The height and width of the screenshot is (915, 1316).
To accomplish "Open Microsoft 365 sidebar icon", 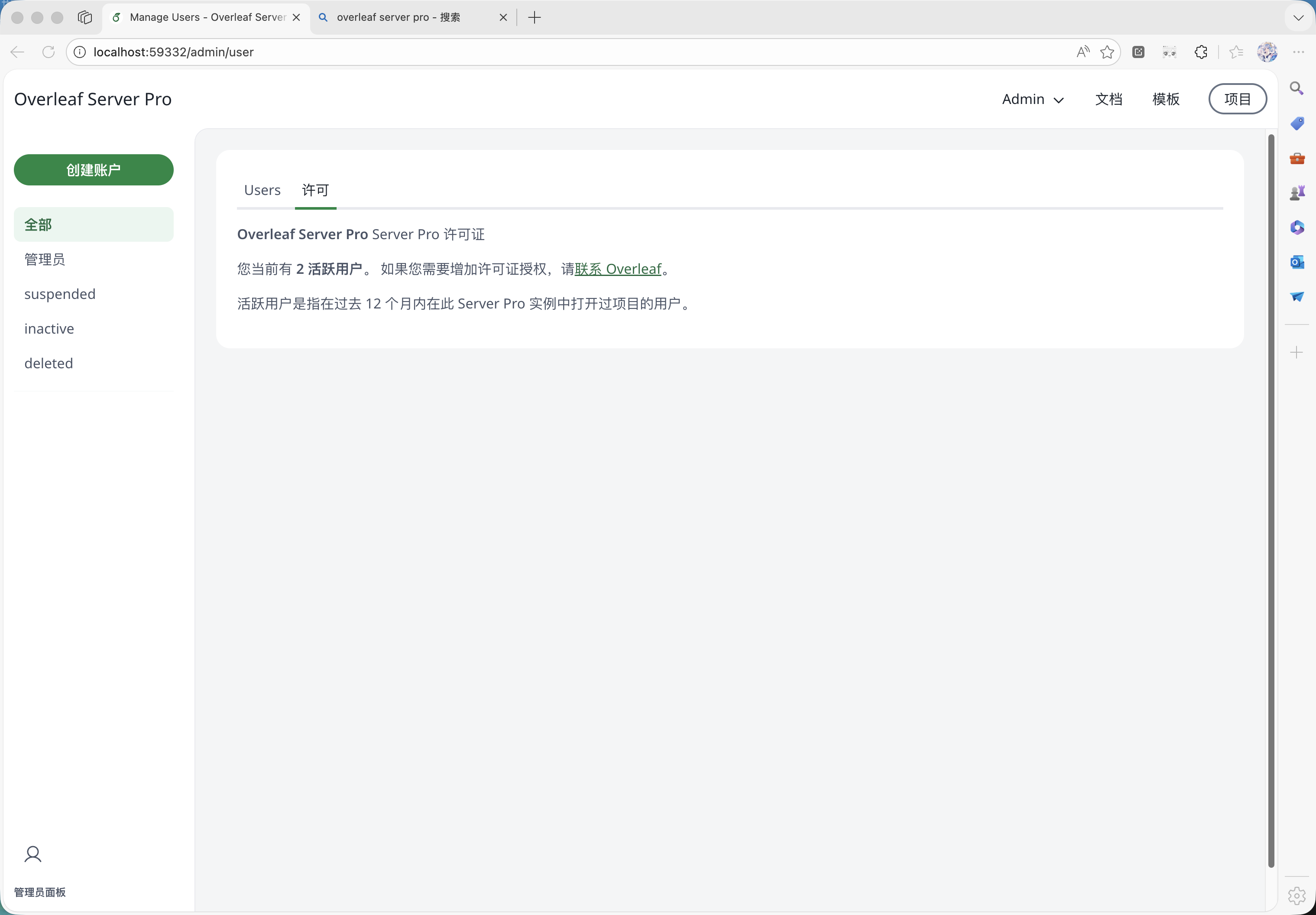I will pos(1297,227).
